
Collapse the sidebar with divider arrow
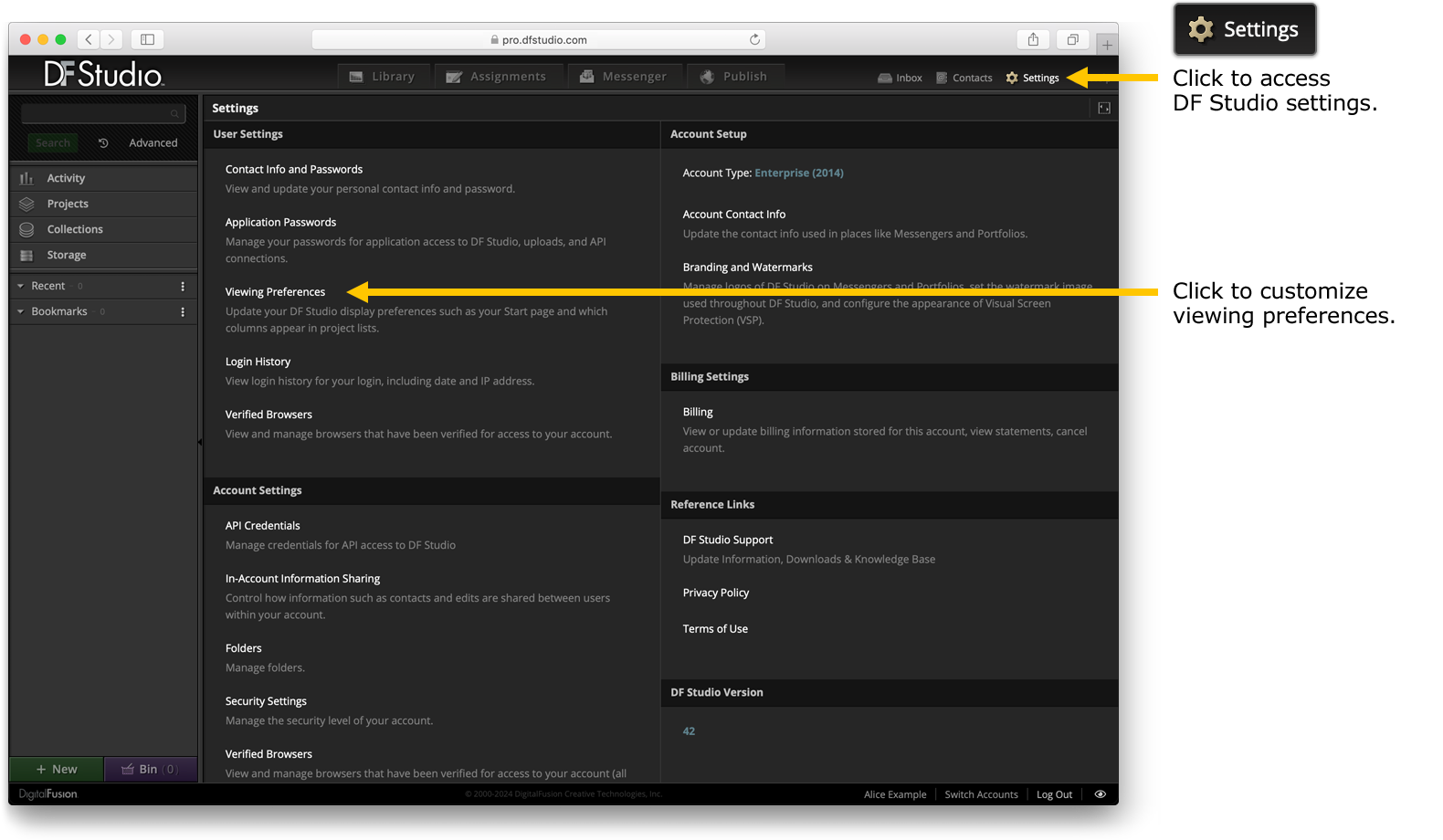point(200,442)
